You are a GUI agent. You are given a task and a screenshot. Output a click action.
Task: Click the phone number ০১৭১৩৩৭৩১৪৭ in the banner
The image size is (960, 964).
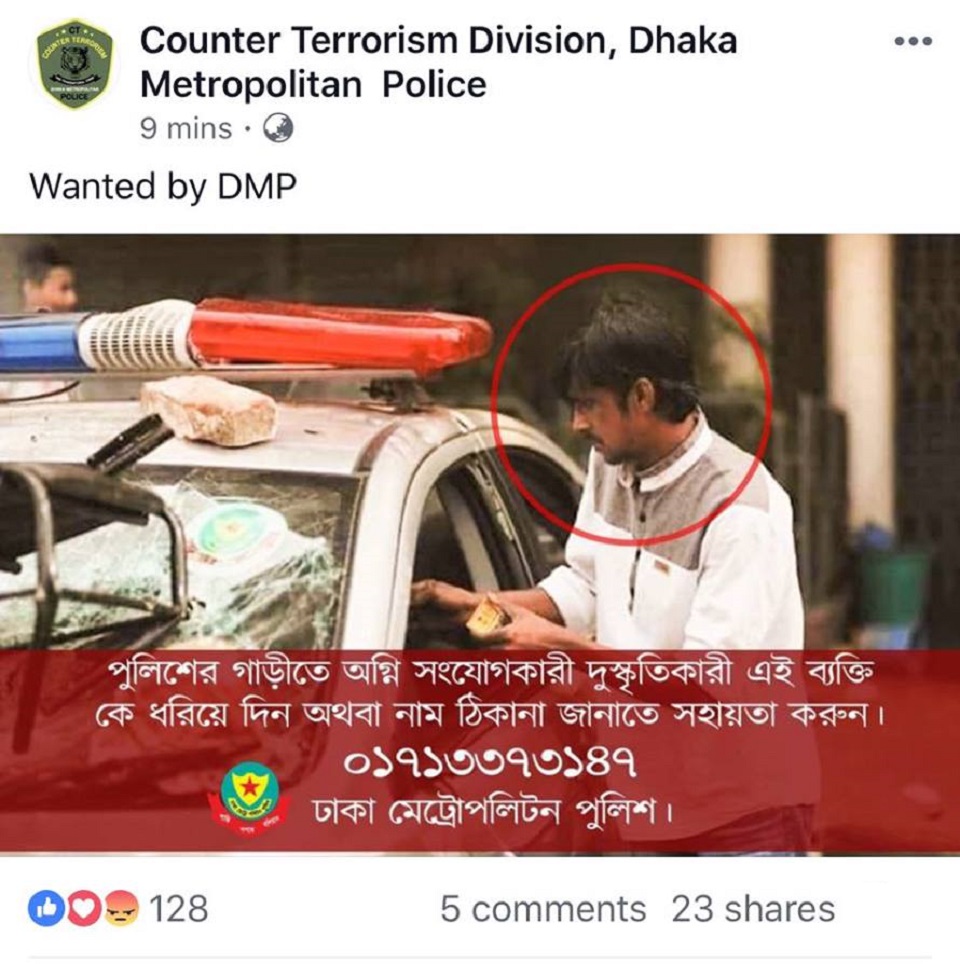[490, 762]
